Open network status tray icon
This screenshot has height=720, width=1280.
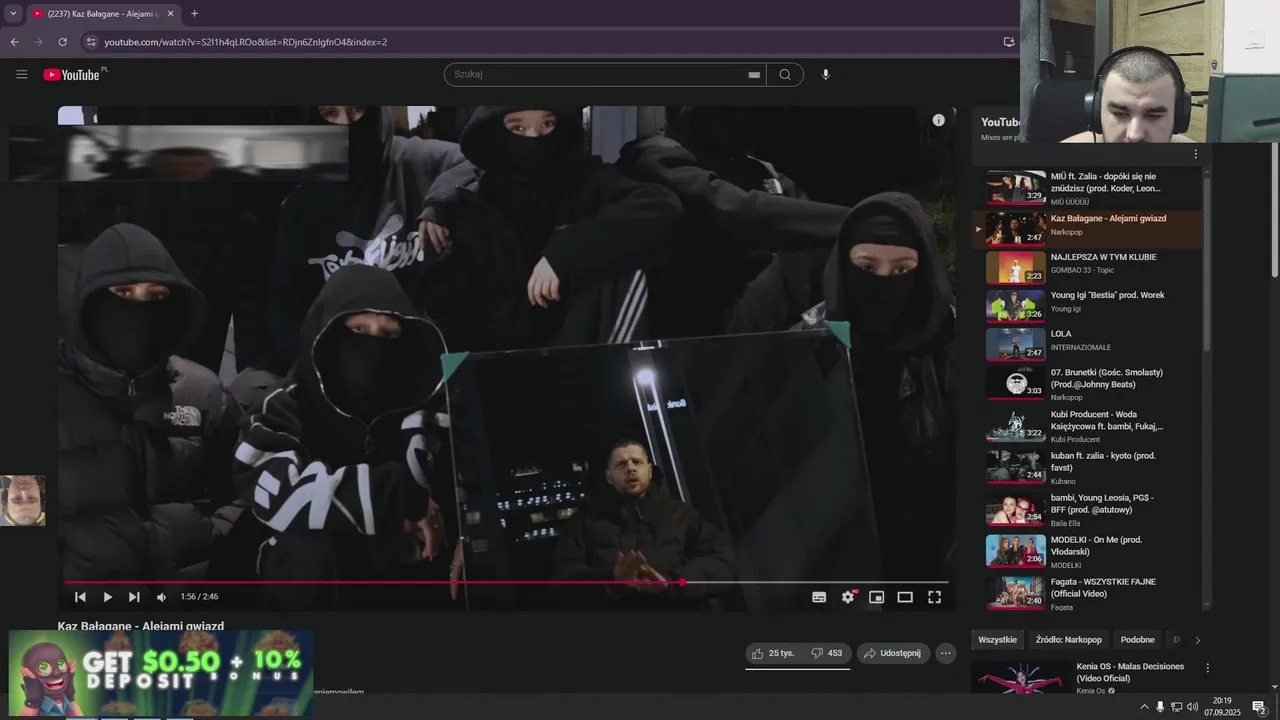pyautogui.click(x=1177, y=707)
